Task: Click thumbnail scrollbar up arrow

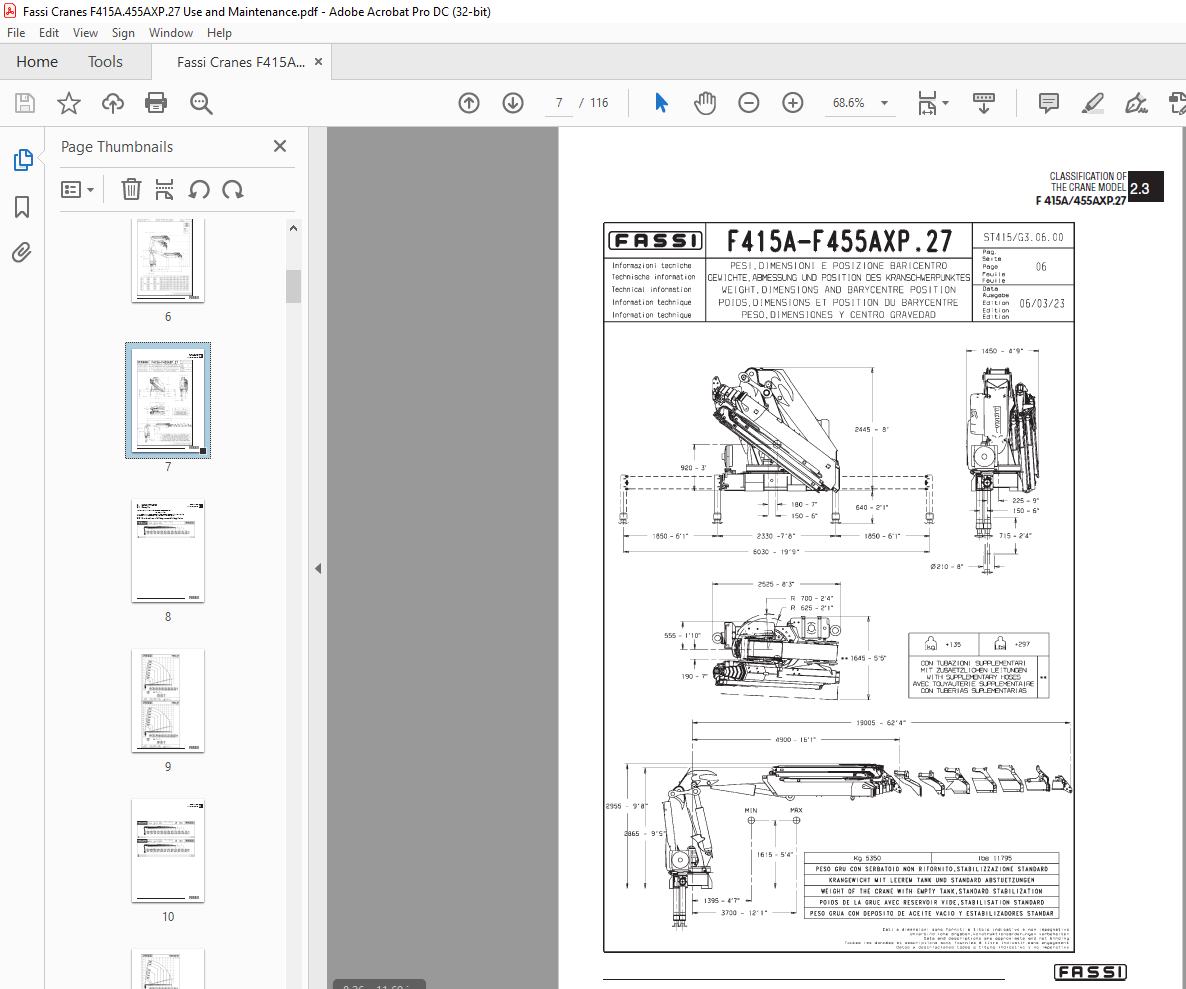Action: click(x=293, y=228)
